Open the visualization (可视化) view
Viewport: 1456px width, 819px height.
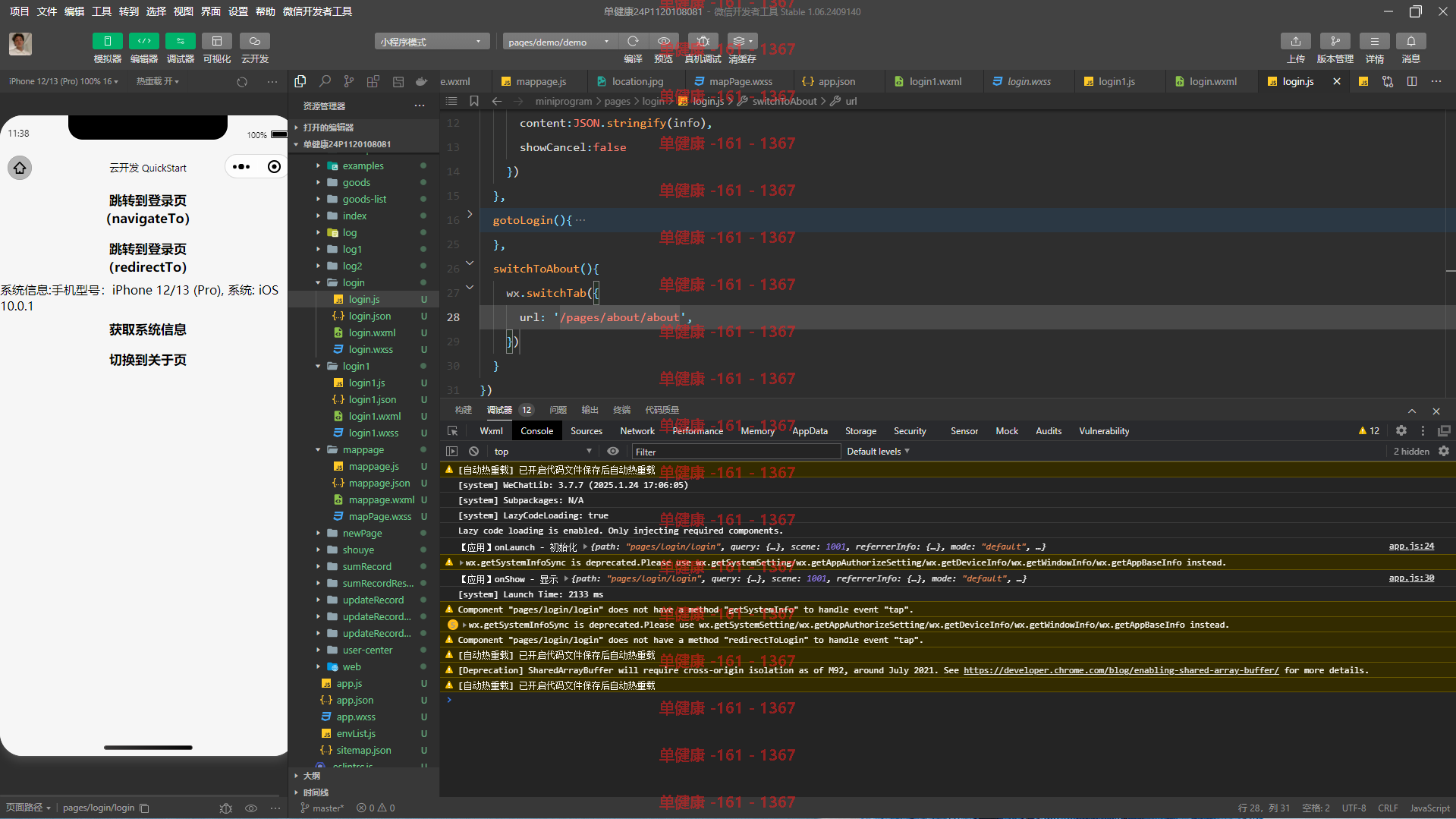[x=217, y=41]
